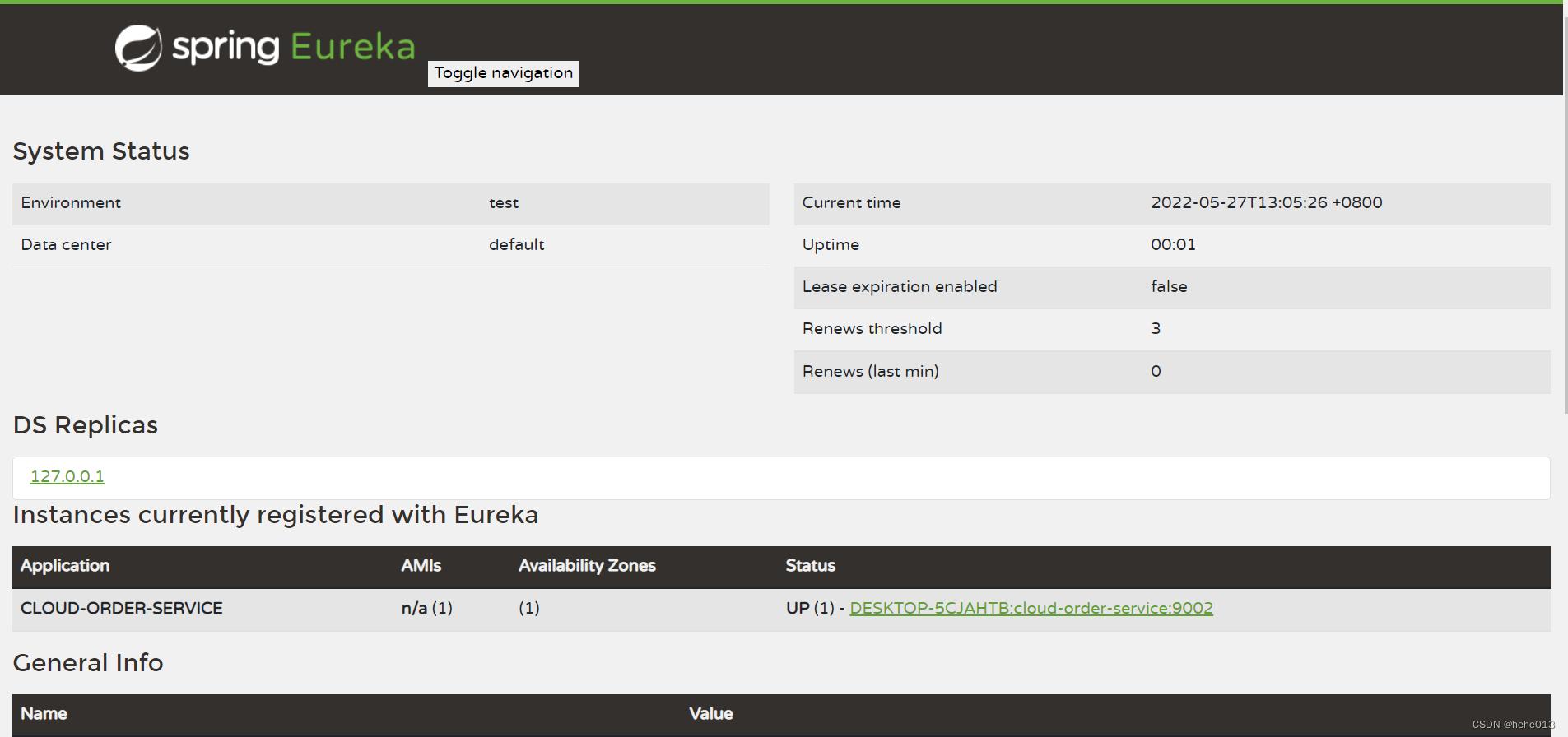The image size is (1568, 737).
Task: Open the 127.0.0.1 replica link
Action: coord(67,476)
